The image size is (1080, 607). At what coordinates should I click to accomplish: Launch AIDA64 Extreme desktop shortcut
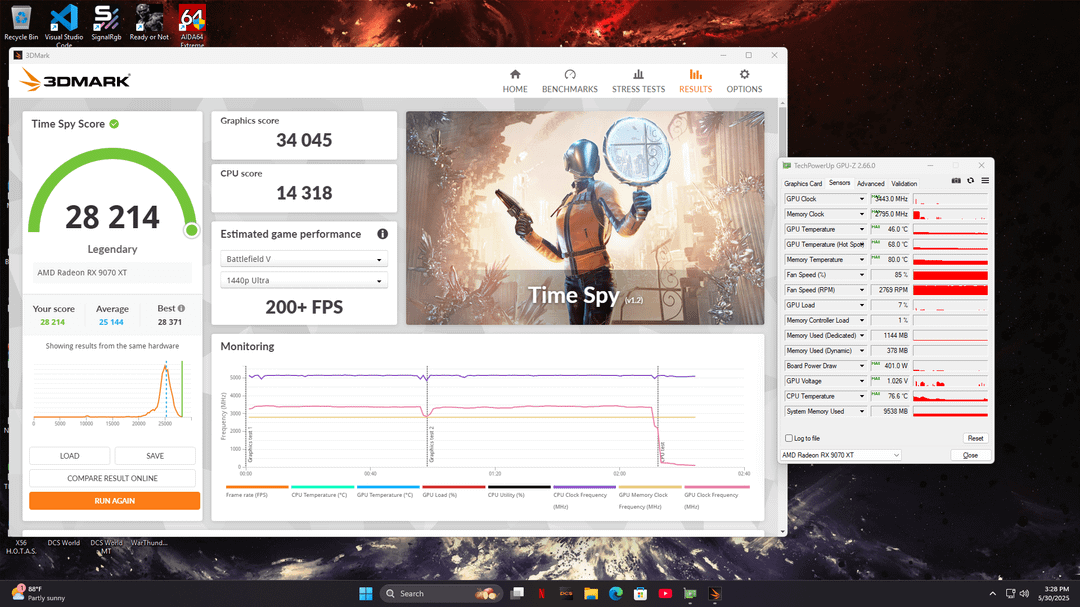[191, 24]
